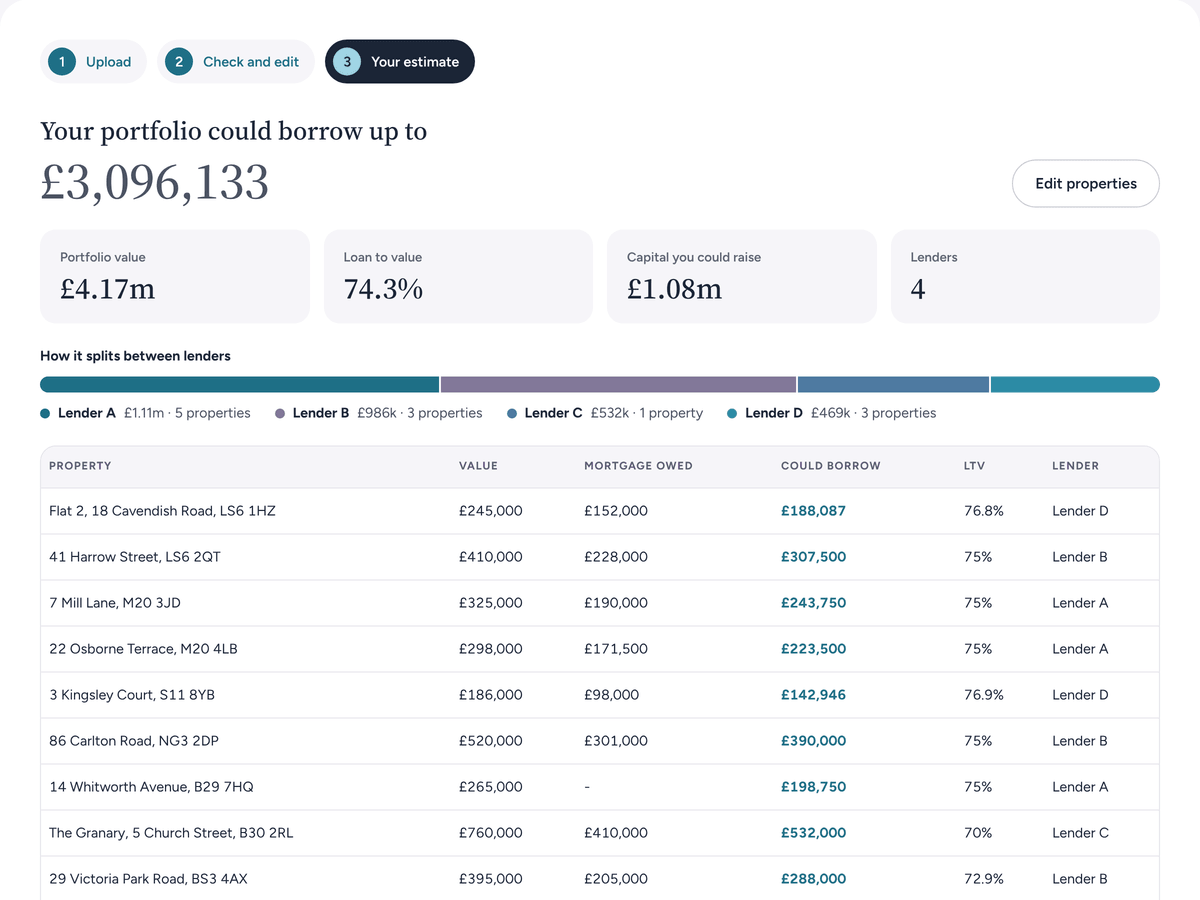Select 86 Carlton Road, NG3 2DP
The image size is (1200, 900).
[600, 741]
